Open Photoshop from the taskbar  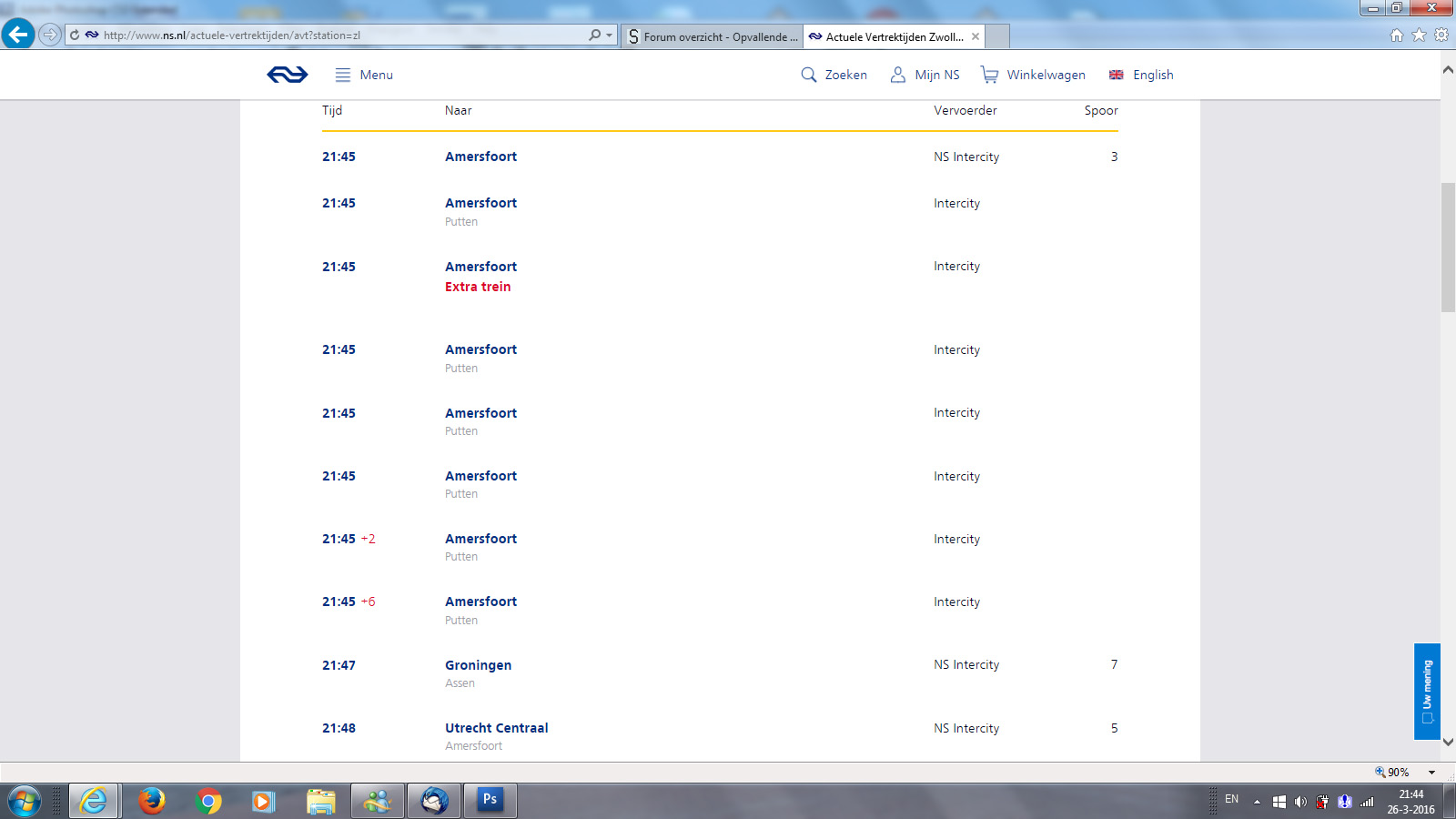tap(490, 802)
